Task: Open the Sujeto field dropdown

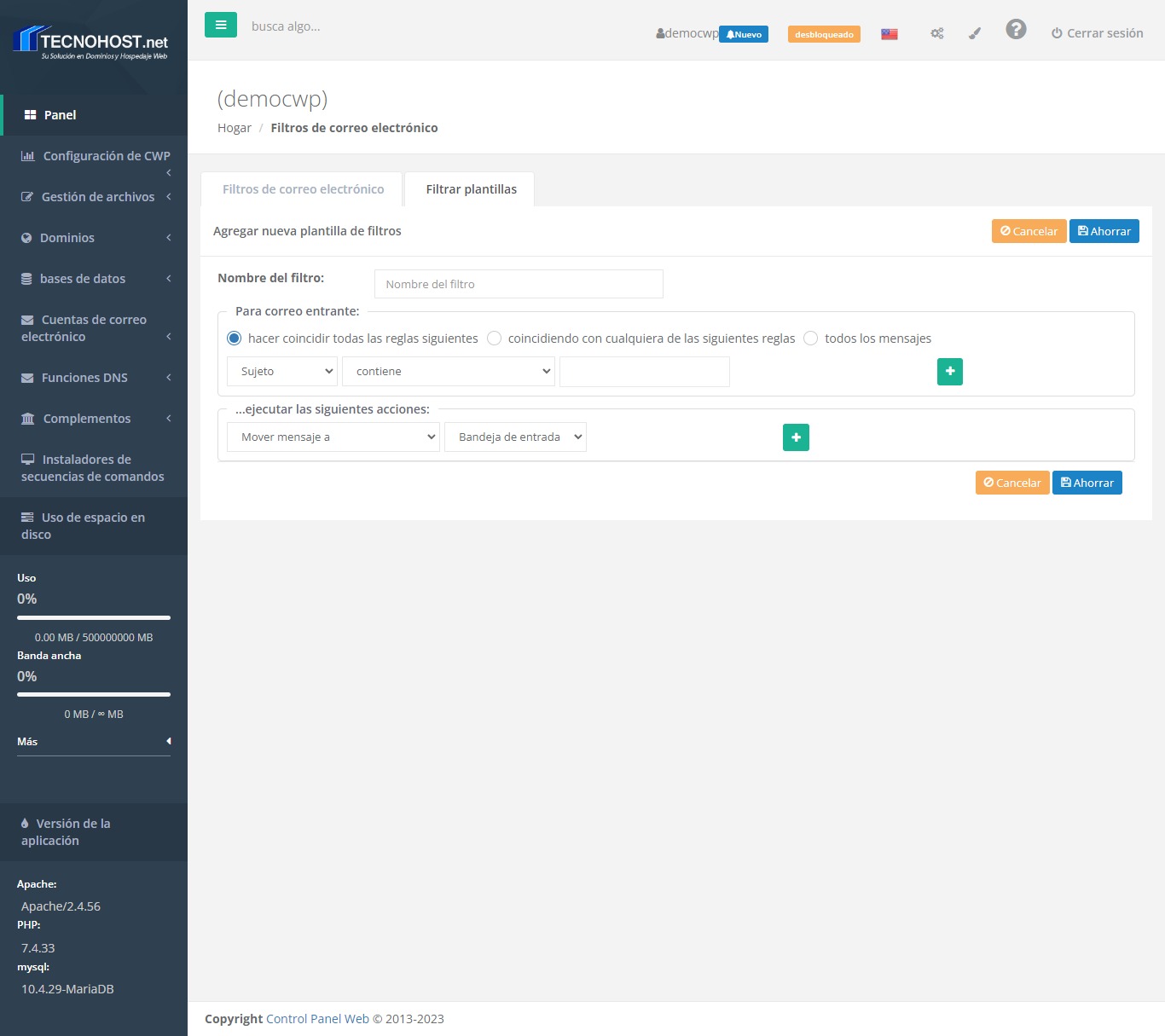Action: point(282,372)
